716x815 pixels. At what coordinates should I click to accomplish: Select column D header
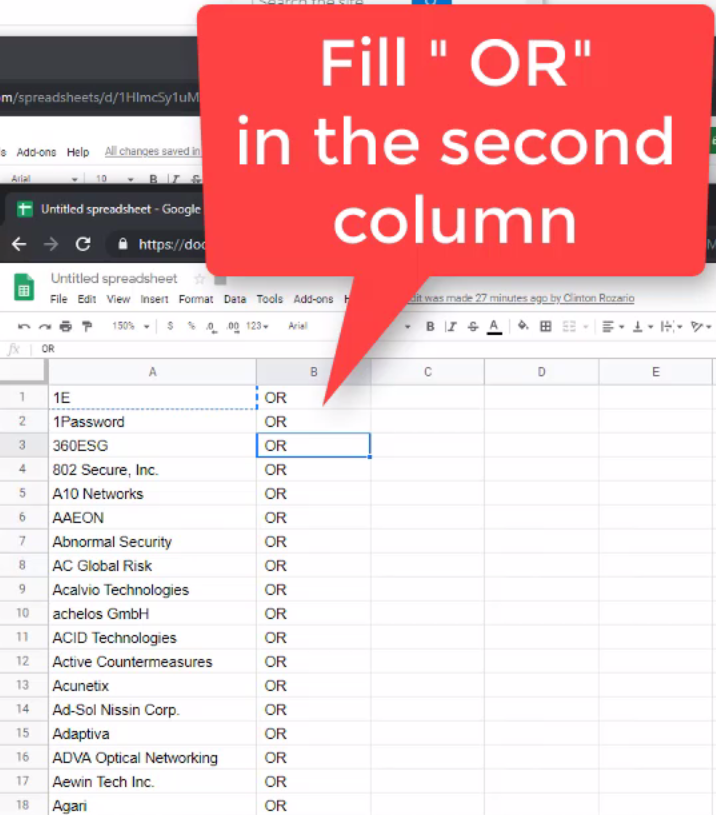[541, 372]
